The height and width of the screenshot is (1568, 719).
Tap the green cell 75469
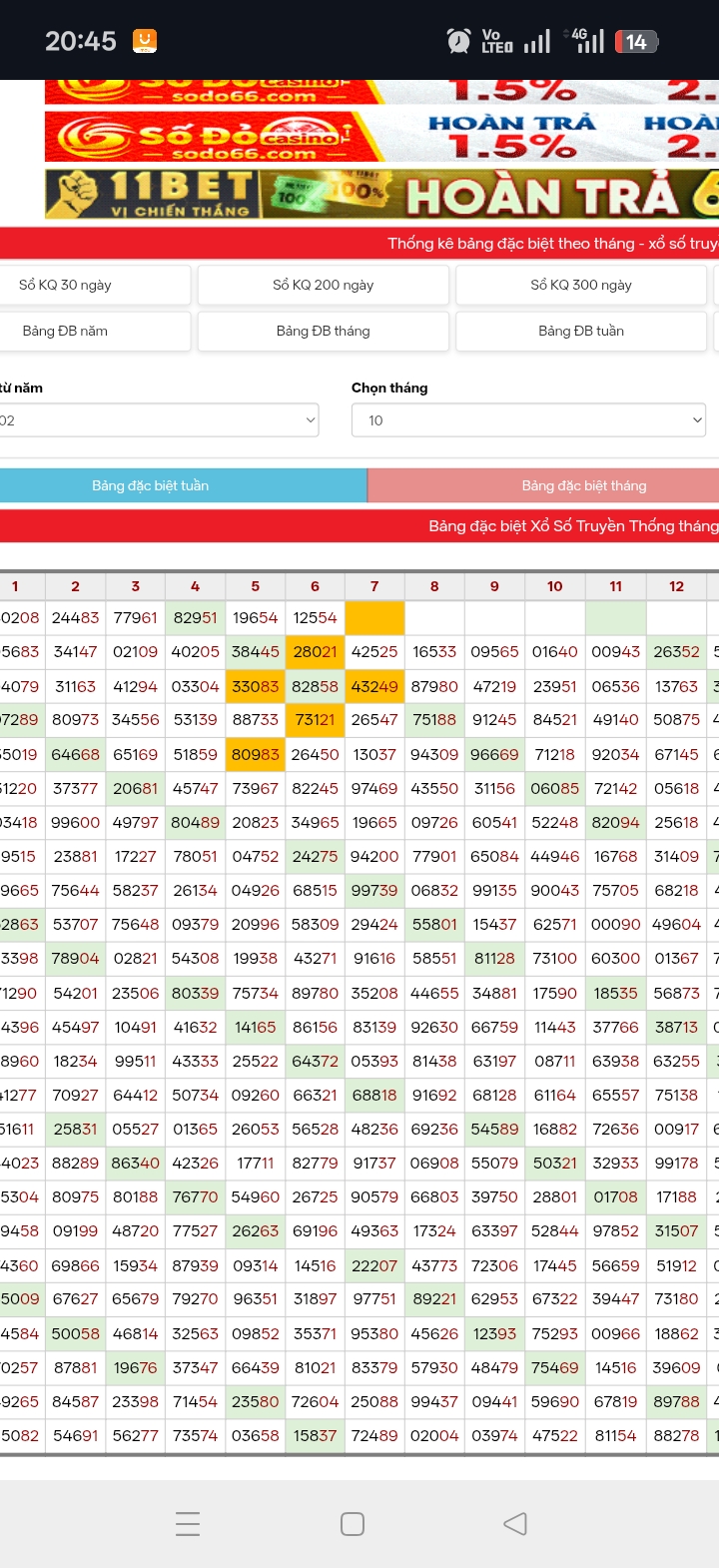[x=554, y=1367]
